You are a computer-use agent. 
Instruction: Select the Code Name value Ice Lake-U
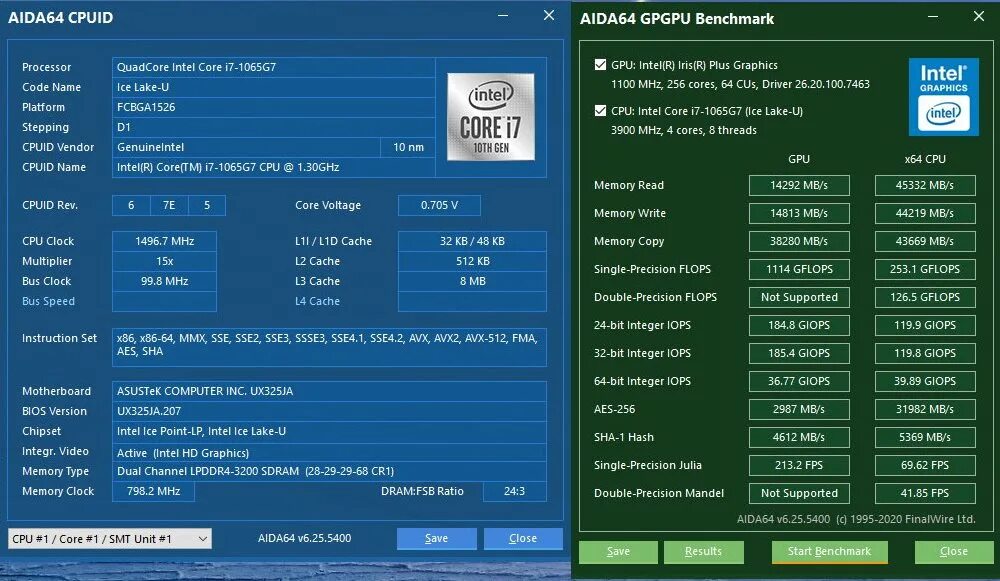coord(274,87)
